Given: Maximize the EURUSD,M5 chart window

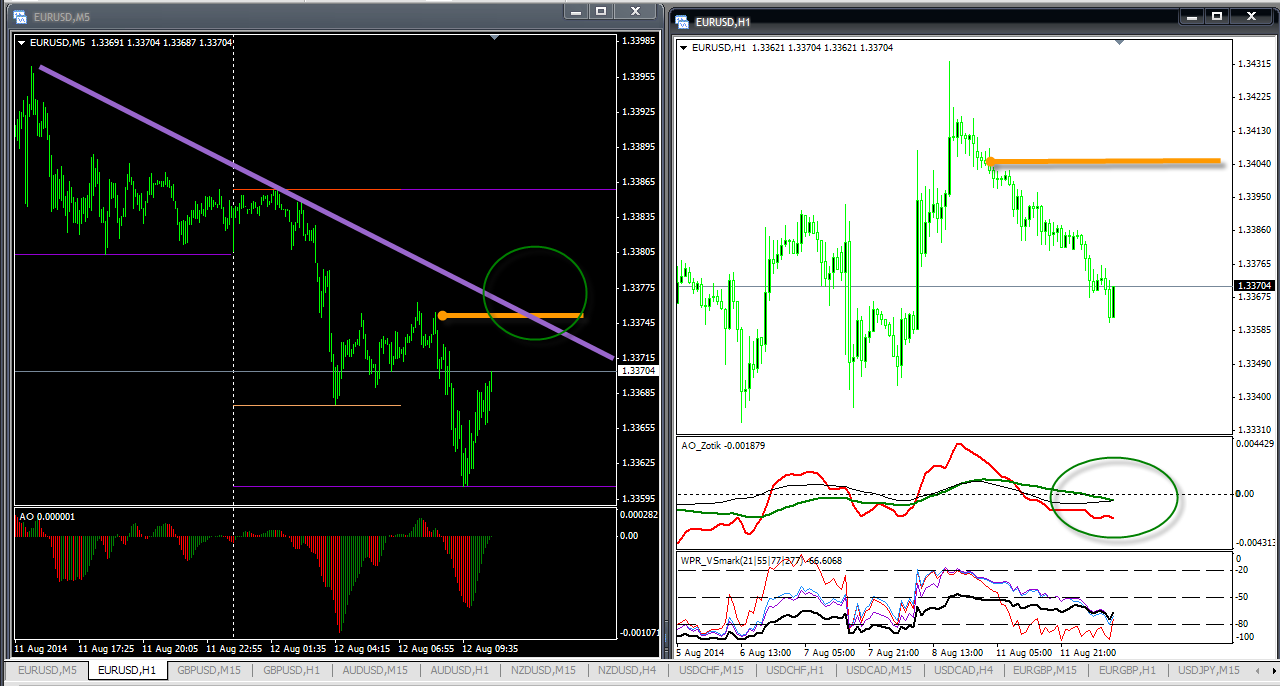Looking at the screenshot, I should pos(601,11).
